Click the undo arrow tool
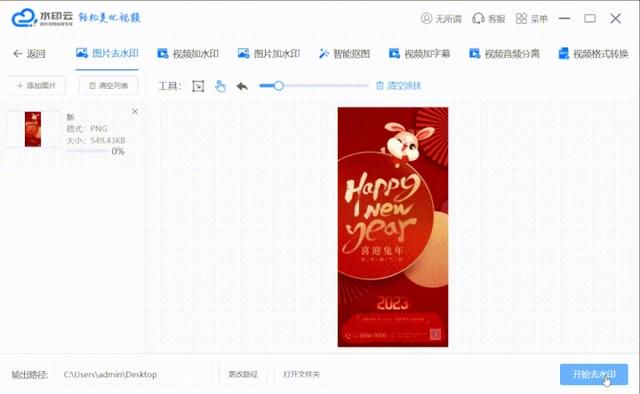640x394 pixels. click(242, 86)
